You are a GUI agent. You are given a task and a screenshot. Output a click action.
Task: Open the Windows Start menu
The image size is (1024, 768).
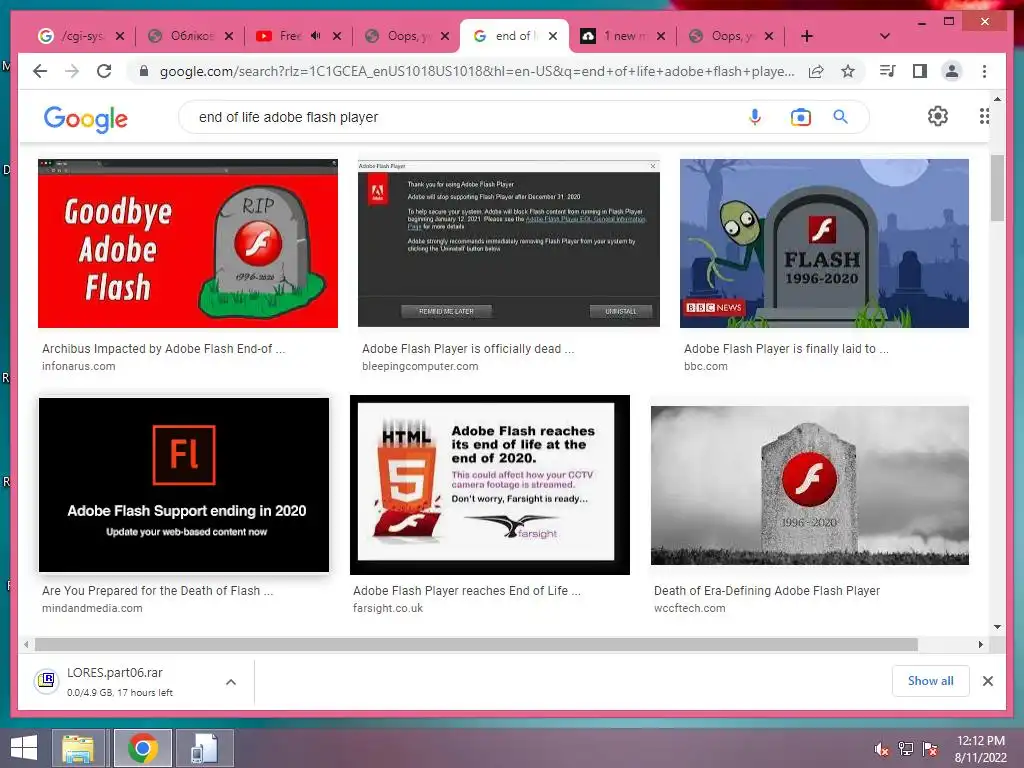(24, 748)
